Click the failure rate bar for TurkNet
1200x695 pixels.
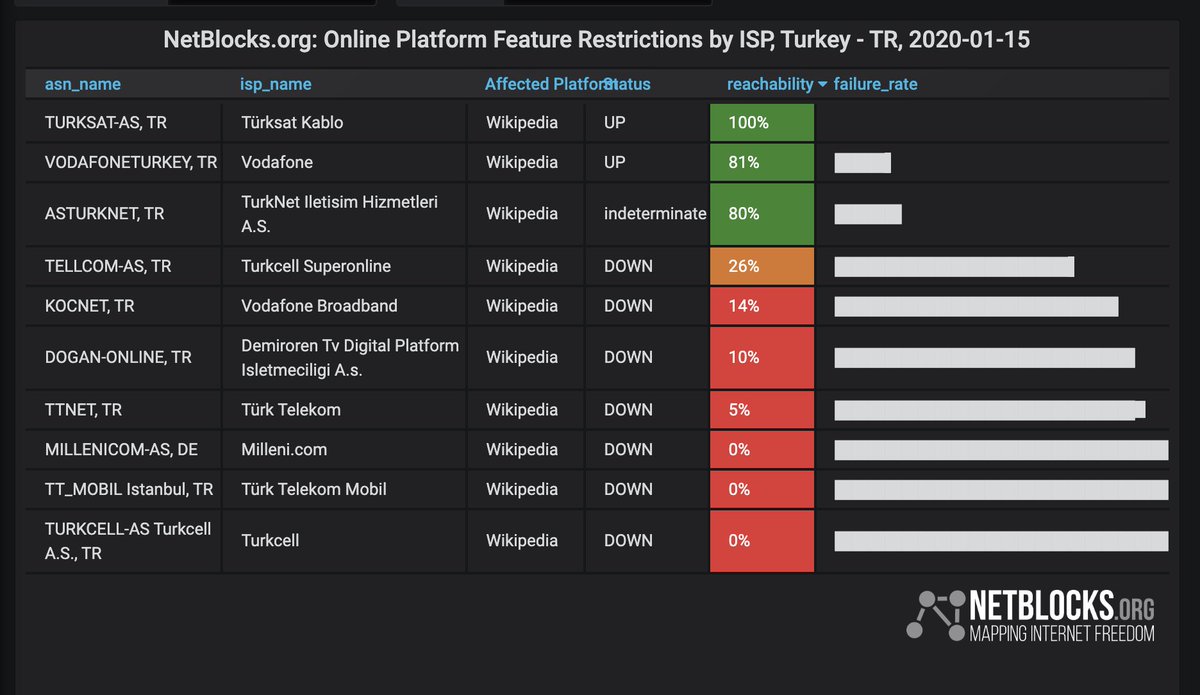click(x=868, y=214)
